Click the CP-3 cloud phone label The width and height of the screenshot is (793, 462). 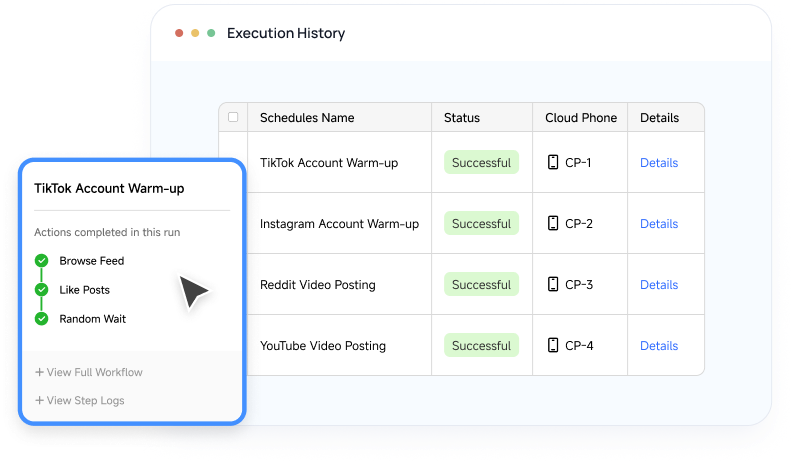(579, 285)
